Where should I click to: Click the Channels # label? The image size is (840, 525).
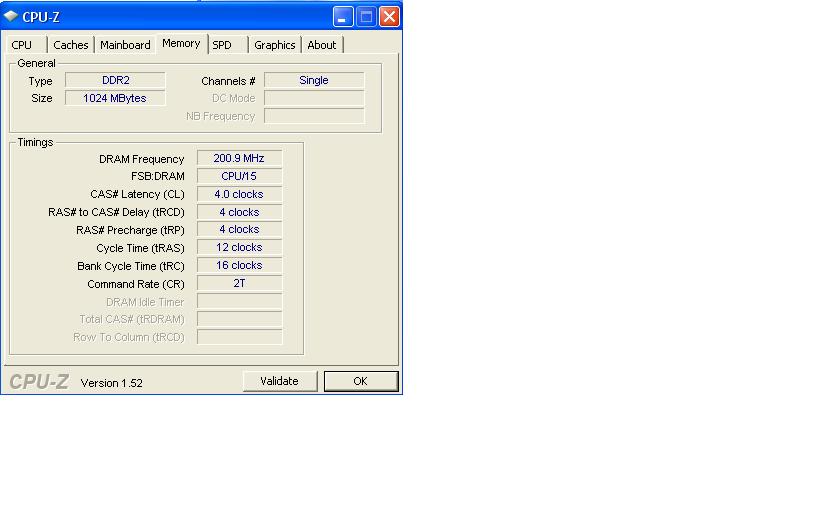(x=228, y=81)
